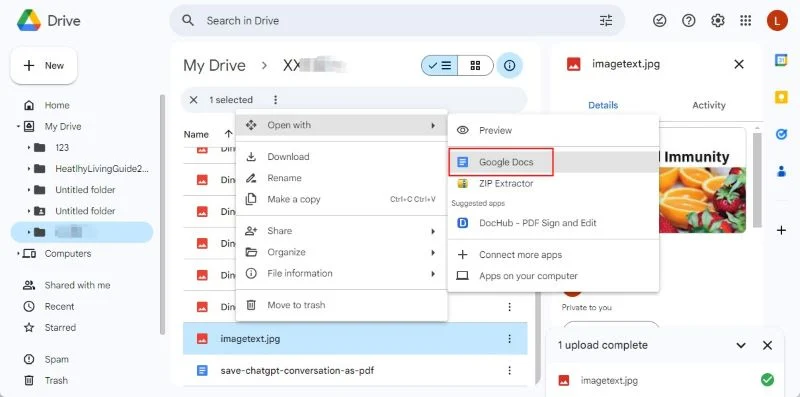Screen dimensions: 800x397
Task: Expand the HeatlhyLivingGuide2 folder arrow
Action: (x=29, y=169)
